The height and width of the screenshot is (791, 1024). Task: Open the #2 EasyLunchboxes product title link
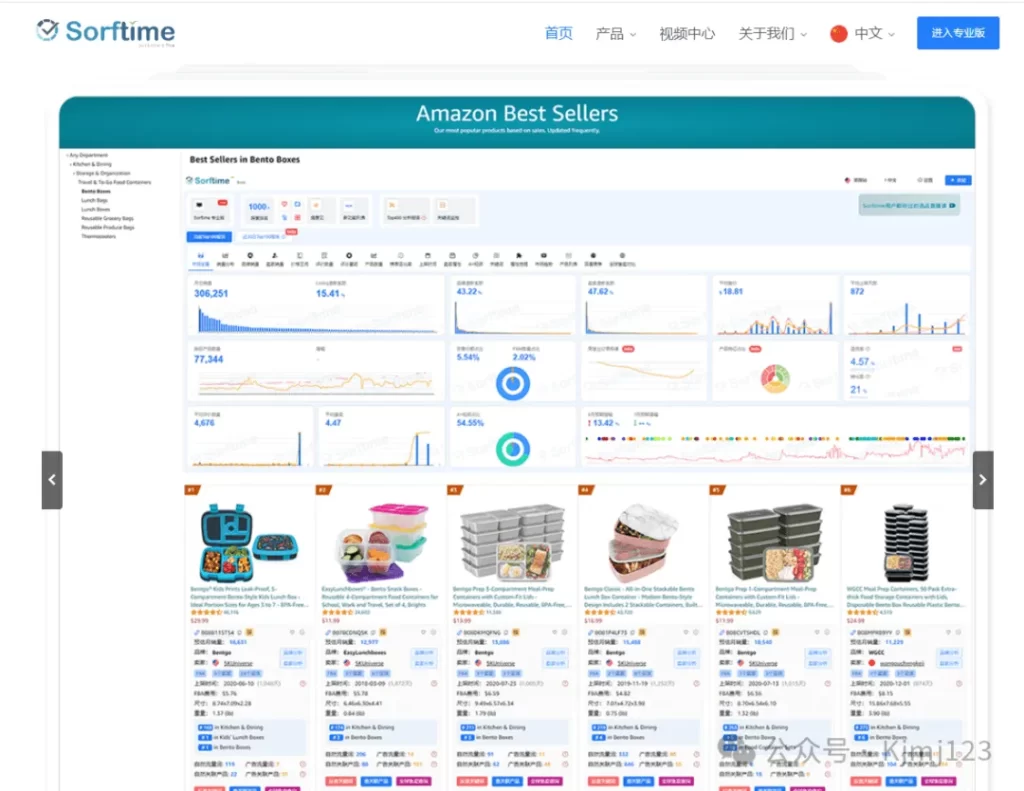(x=380, y=596)
